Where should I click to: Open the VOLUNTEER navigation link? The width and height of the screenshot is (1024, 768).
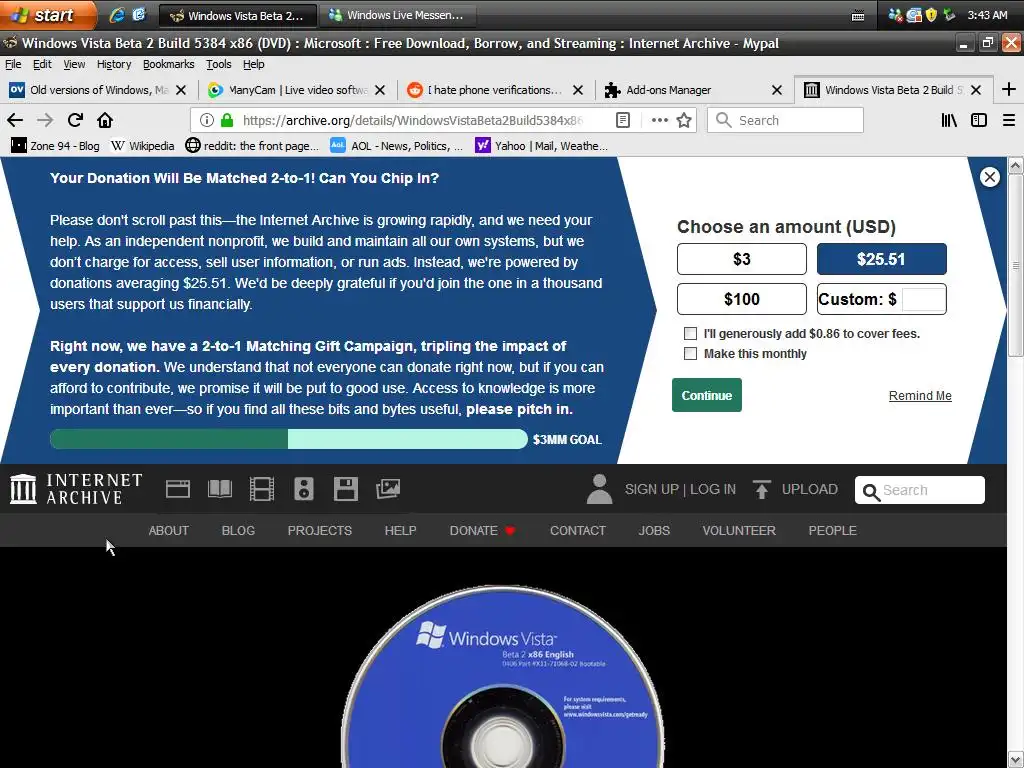[739, 530]
